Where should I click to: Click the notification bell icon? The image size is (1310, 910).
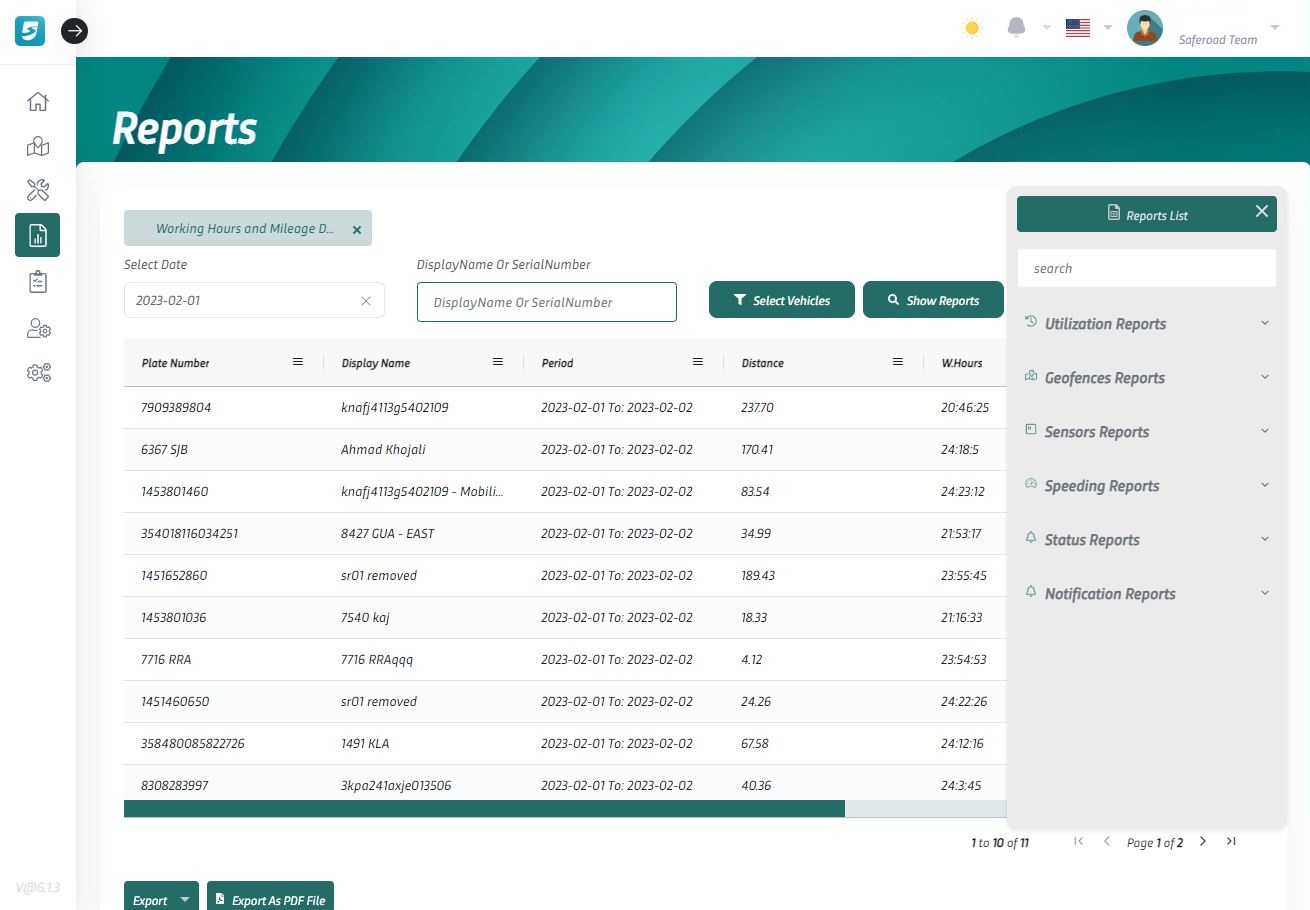click(x=1016, y=28)
